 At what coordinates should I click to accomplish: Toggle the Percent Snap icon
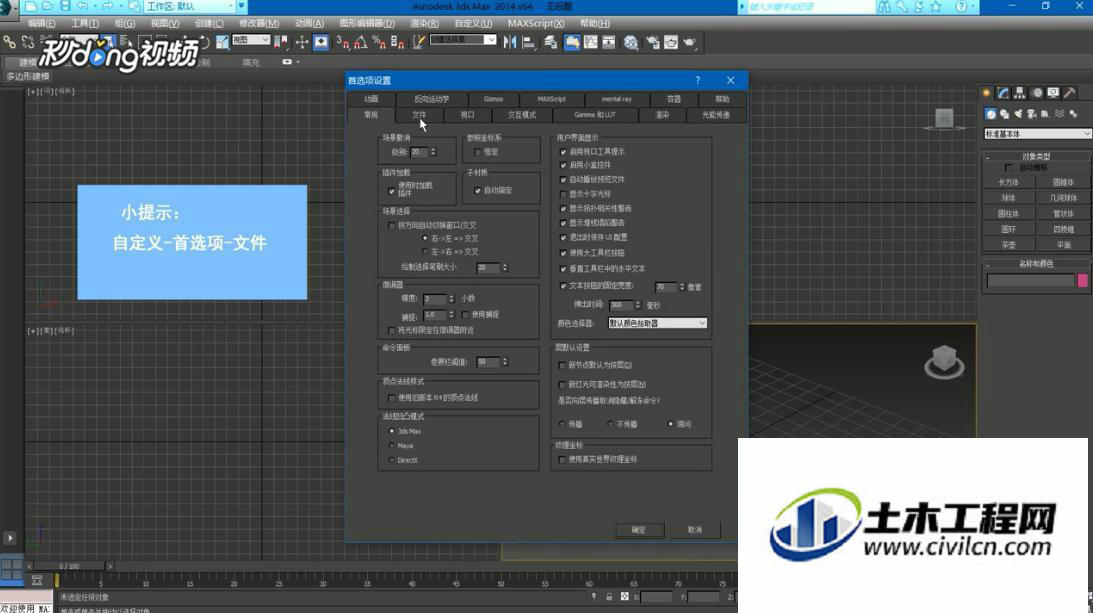click(x=379, y=43)
